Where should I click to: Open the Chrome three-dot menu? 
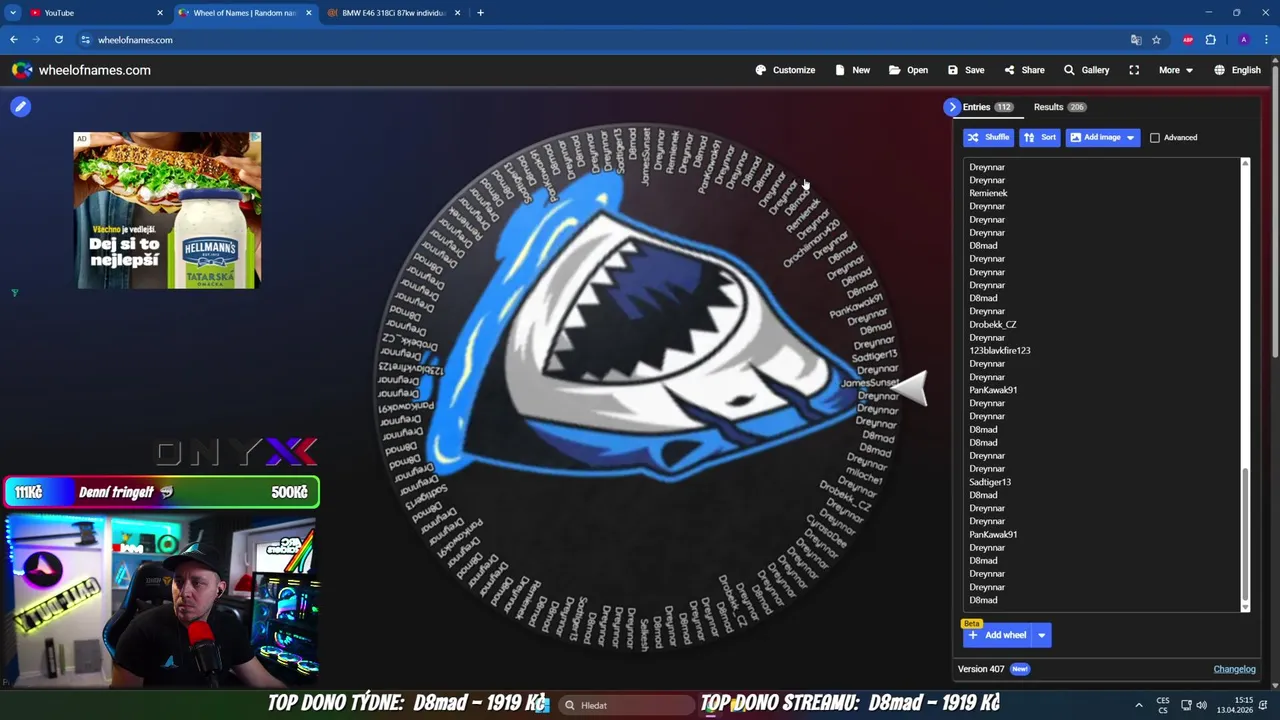pyautogui.click(x=1265, y=40)
